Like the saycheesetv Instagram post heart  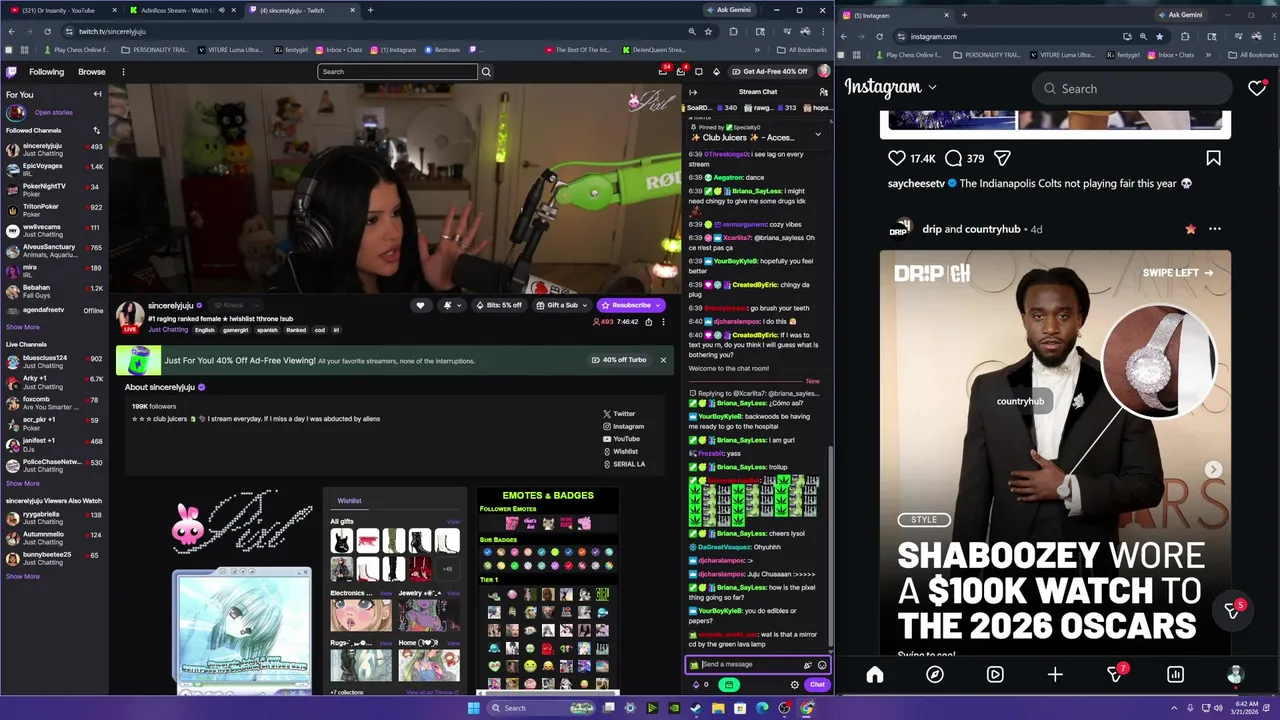(897, 158)
